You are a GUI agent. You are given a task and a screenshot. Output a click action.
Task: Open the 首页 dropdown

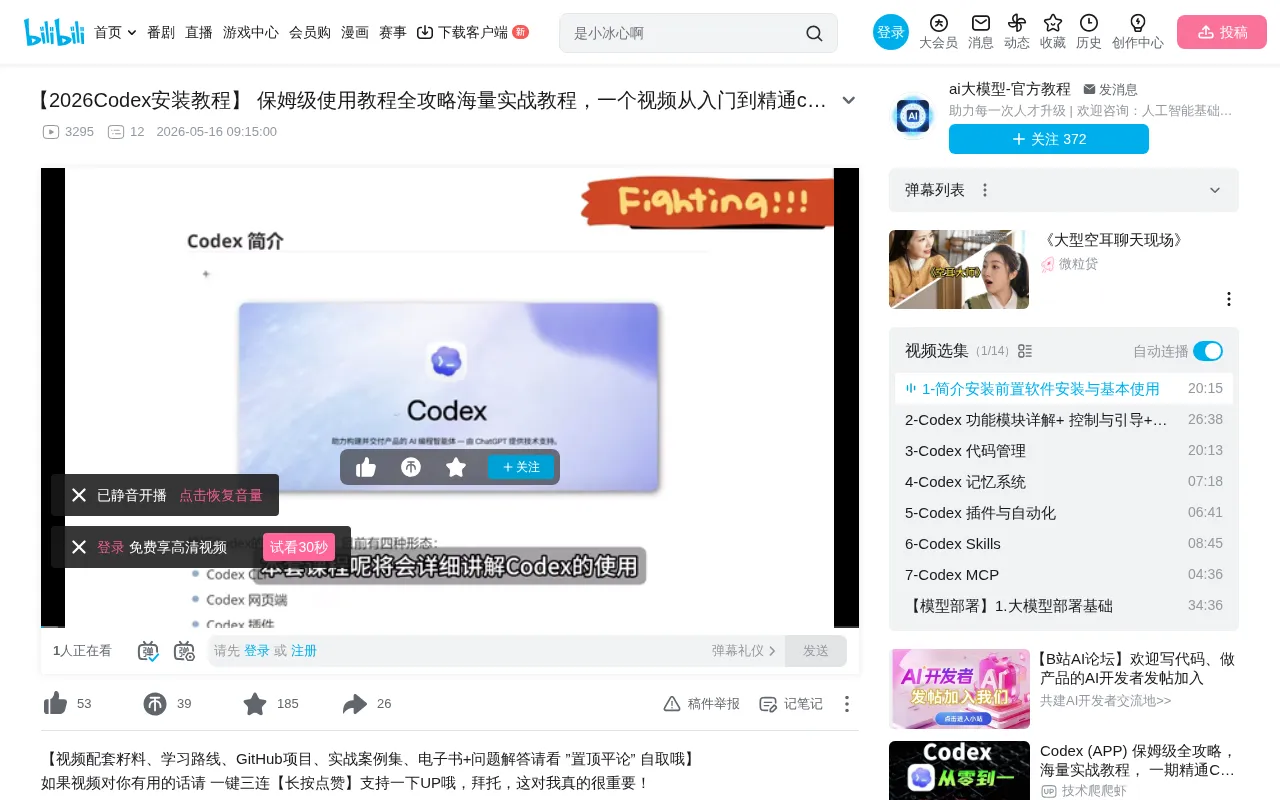click(115, 32)
